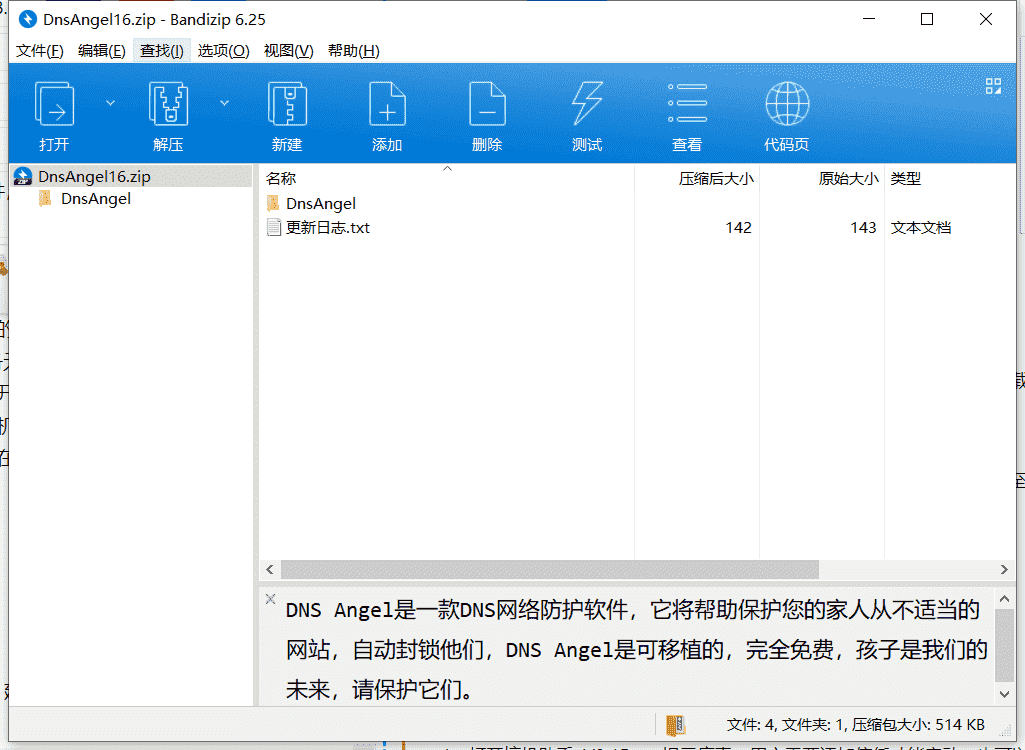Expand the dropdown arrow next to 打开
The width and height of the screenshot is (1025, 750).
[110, 103]
